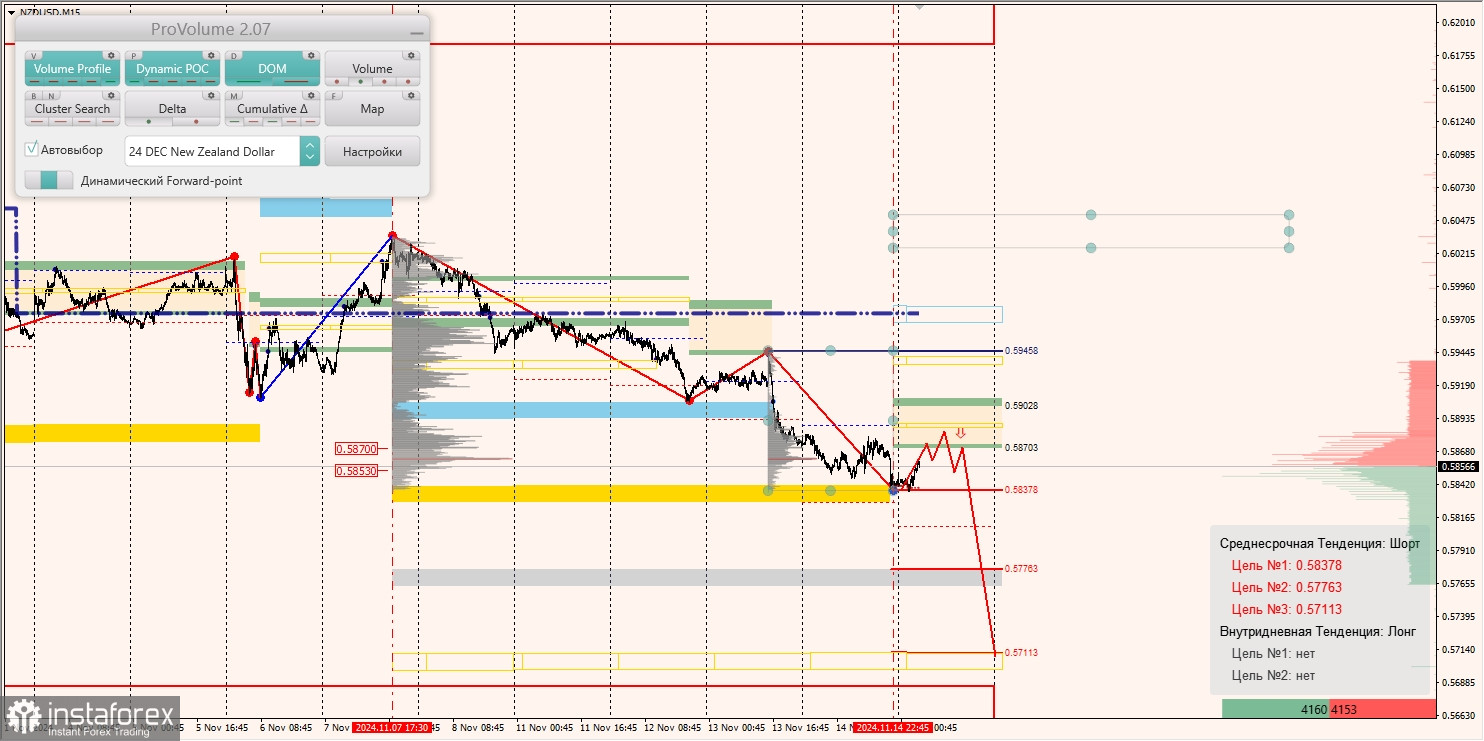Image resolution: width=1484 pixels, height=741 pixels.
Task: Click the 0.58378 level label on chart
Action: coord(1021,490)
